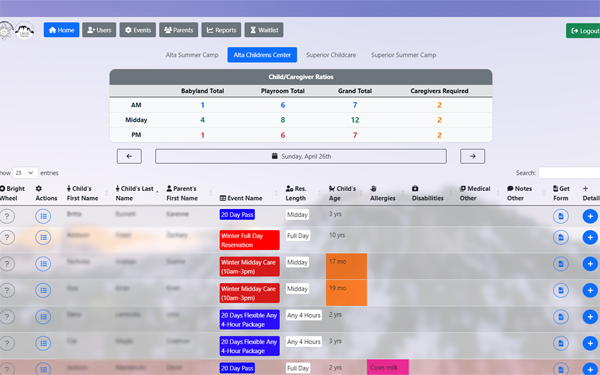Image resolution: width=600 pixels, height=375 pixels.
Task: Click Midday Grand Total value 12
Action: tap(355, 120)
